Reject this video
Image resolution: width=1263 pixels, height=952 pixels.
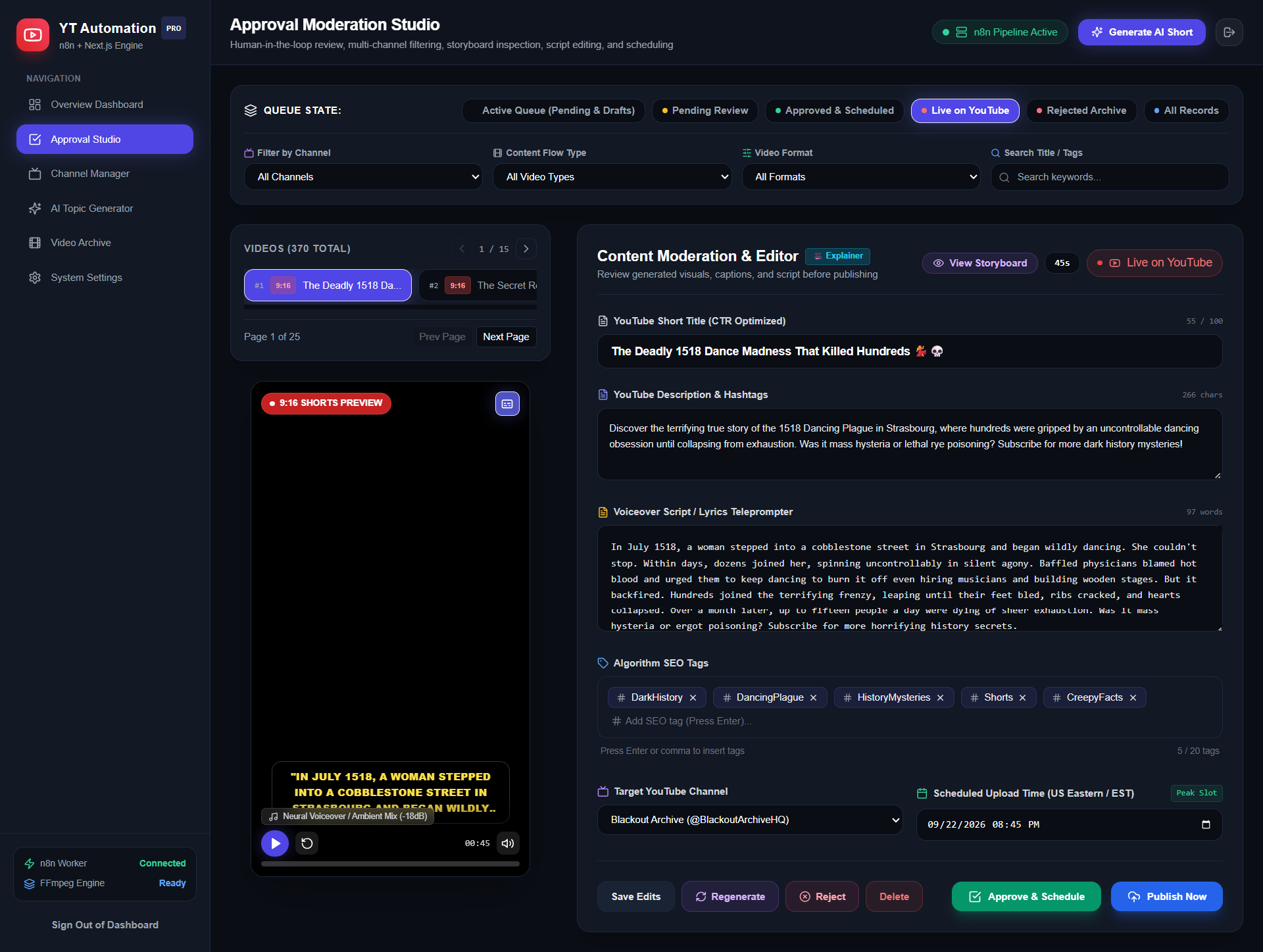click(822, 897)
